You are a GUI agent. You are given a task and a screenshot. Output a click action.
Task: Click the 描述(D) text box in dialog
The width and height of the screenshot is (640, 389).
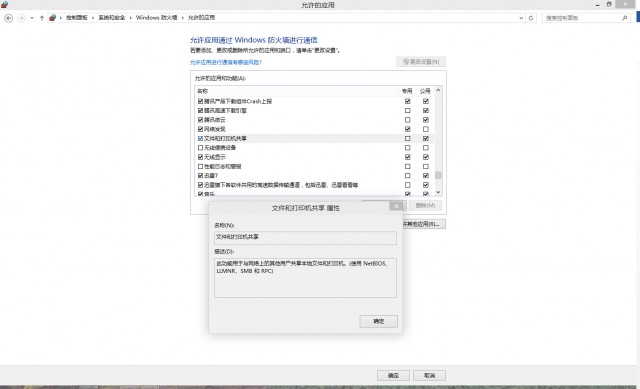point(305,278)
